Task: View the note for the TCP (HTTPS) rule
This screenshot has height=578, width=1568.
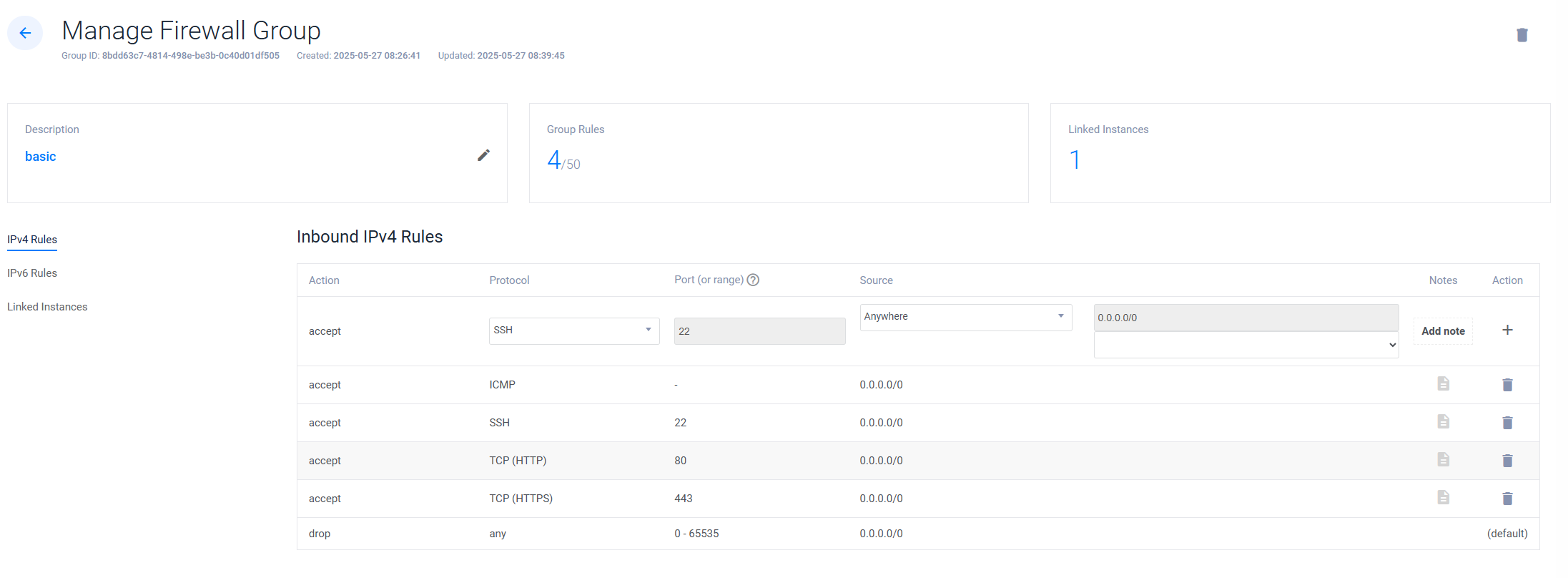Action: pos(1444,498)
